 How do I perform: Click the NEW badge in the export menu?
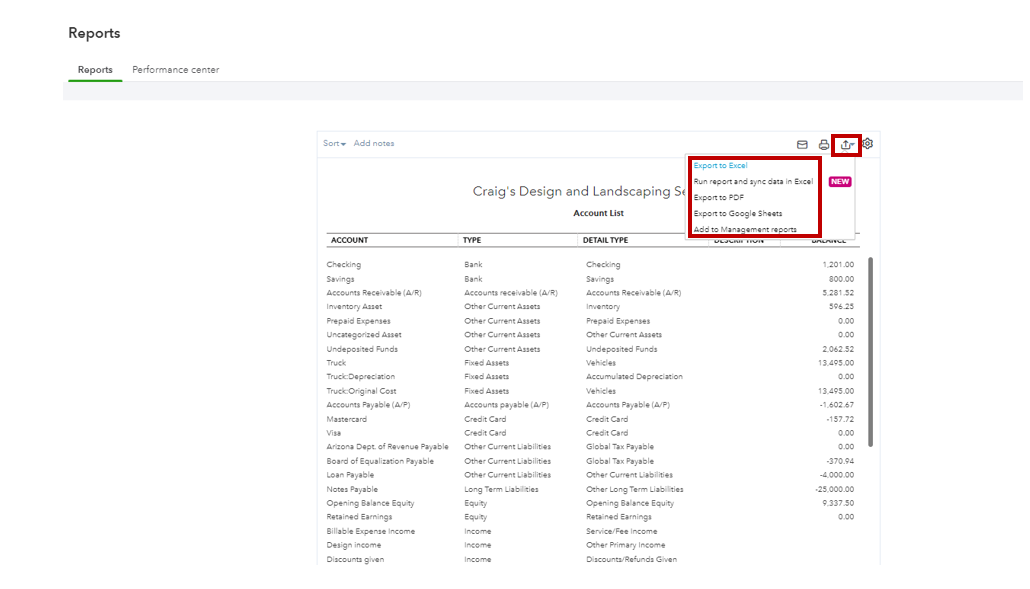840,182
